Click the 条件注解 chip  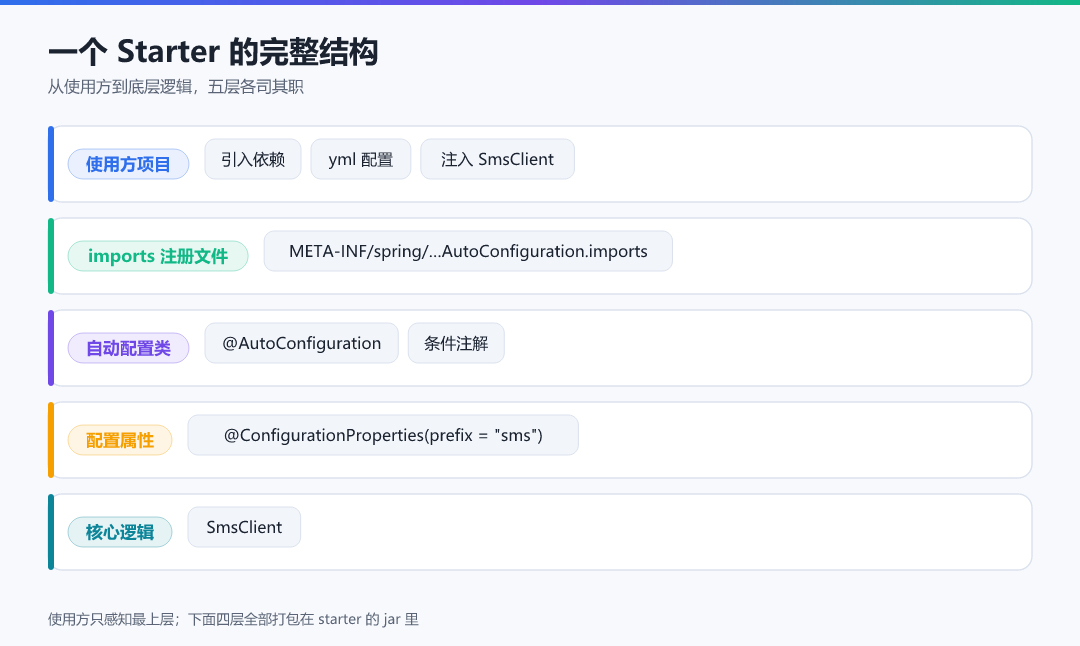coord(456,343)
